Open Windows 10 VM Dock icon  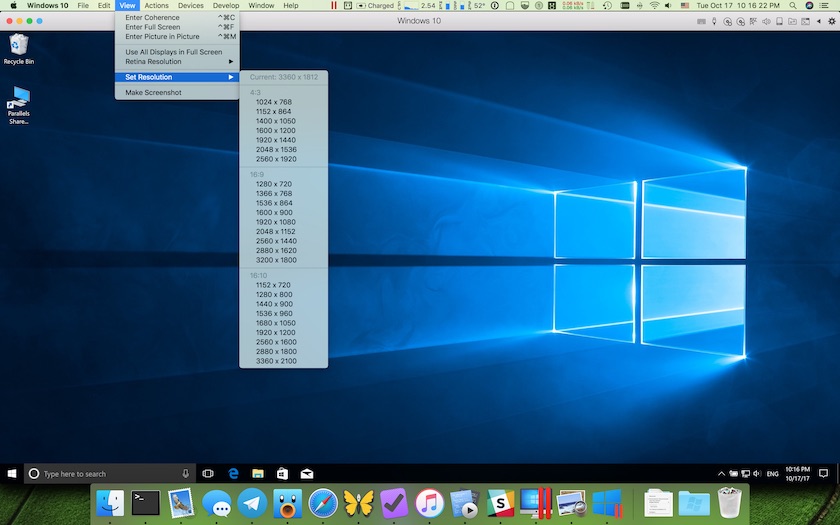(607, 503)
